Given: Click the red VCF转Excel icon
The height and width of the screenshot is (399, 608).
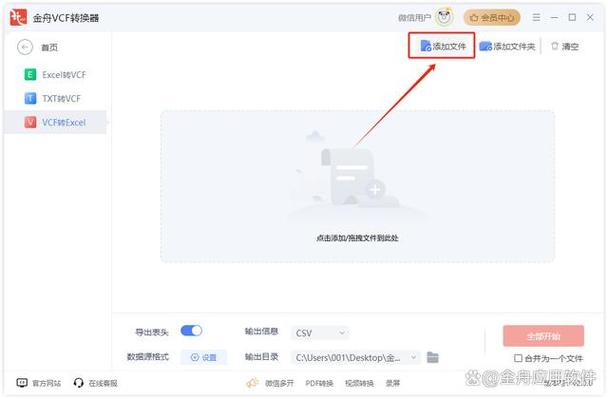Looking at the screenshot, I should tap(30, 122).
